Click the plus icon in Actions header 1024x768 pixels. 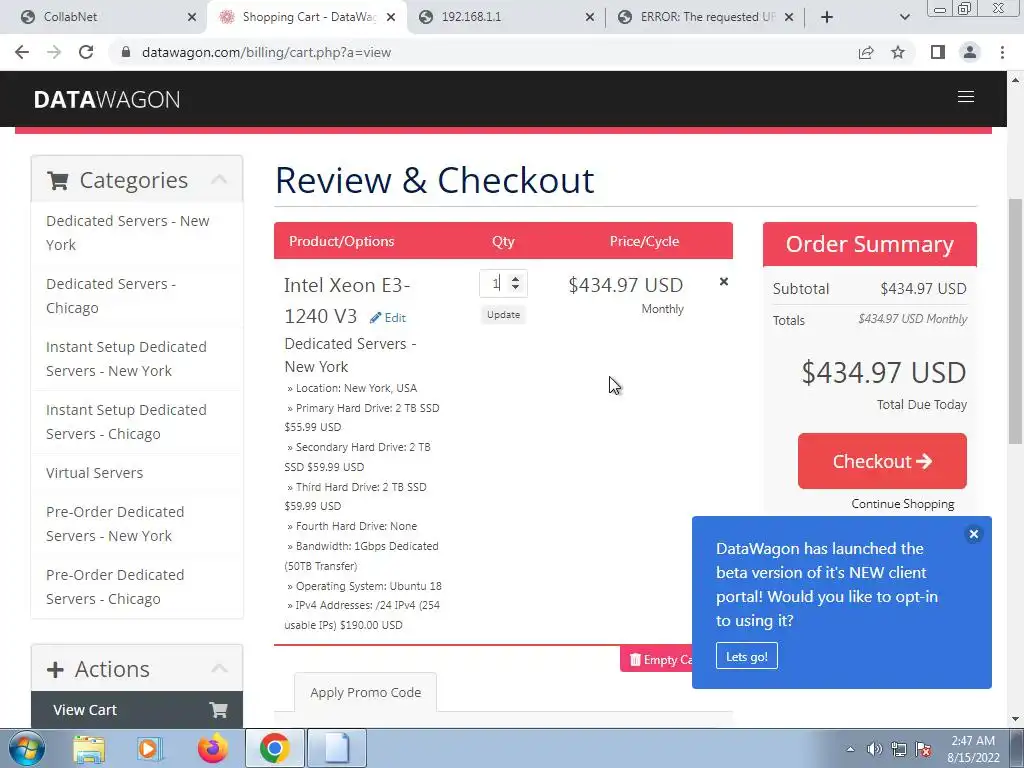(56, 669)
